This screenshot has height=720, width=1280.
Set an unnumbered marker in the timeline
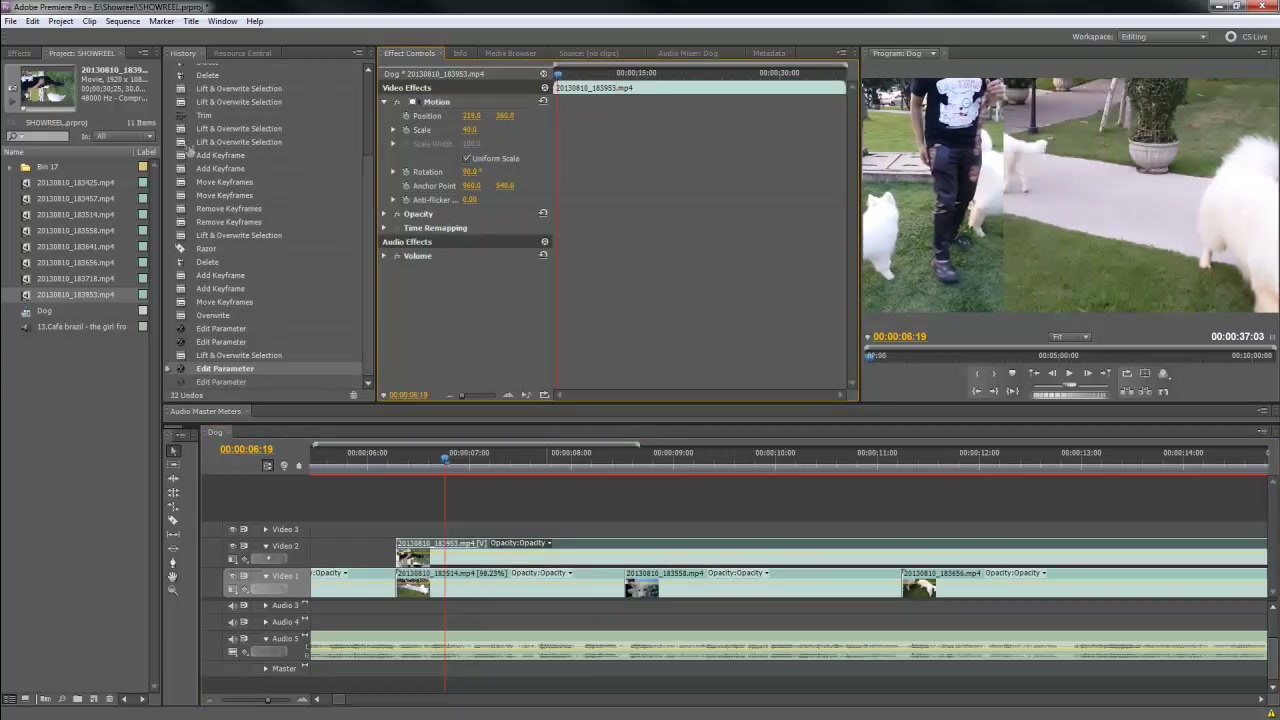point(298,465)
